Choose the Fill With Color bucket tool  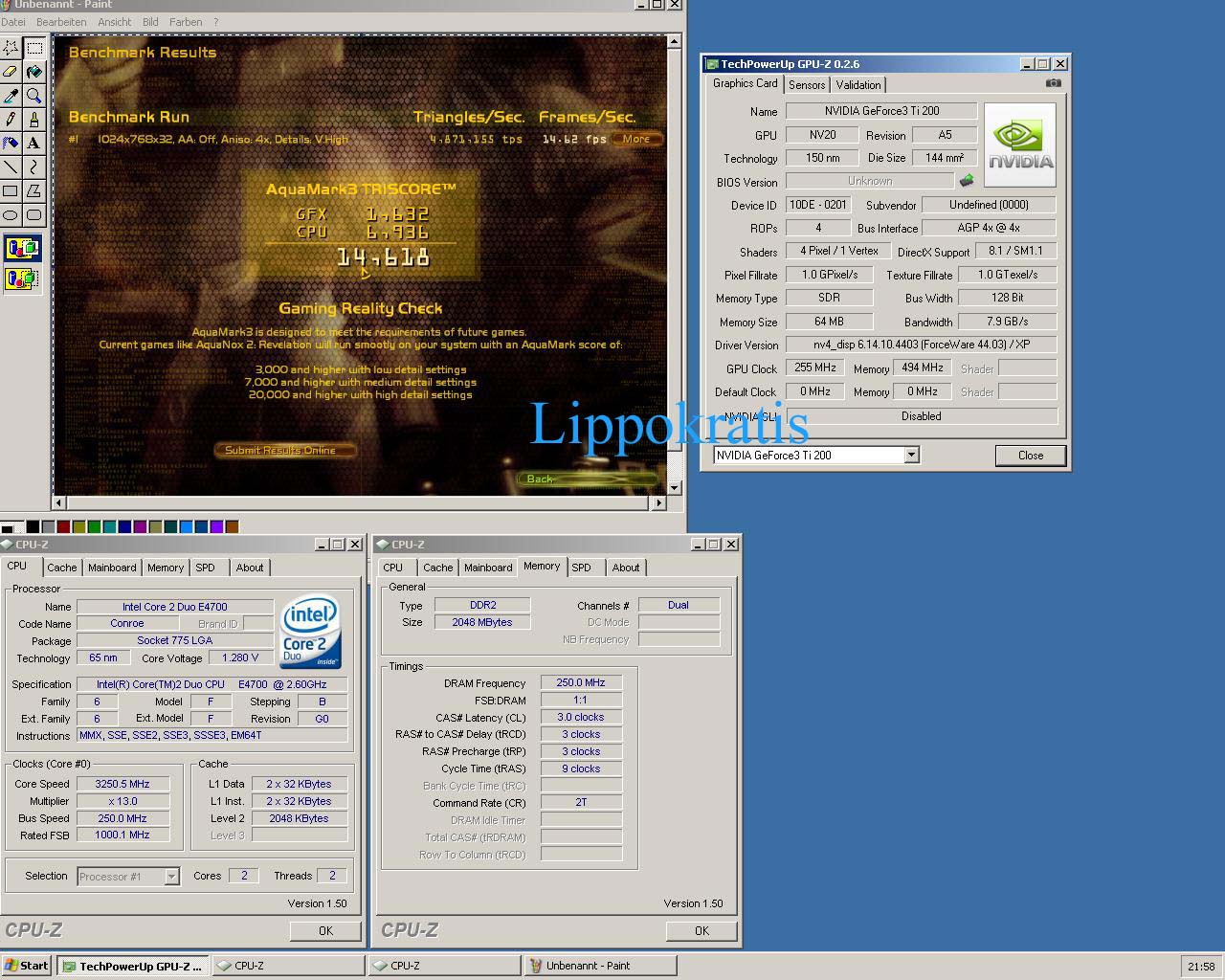coord(34,71)
